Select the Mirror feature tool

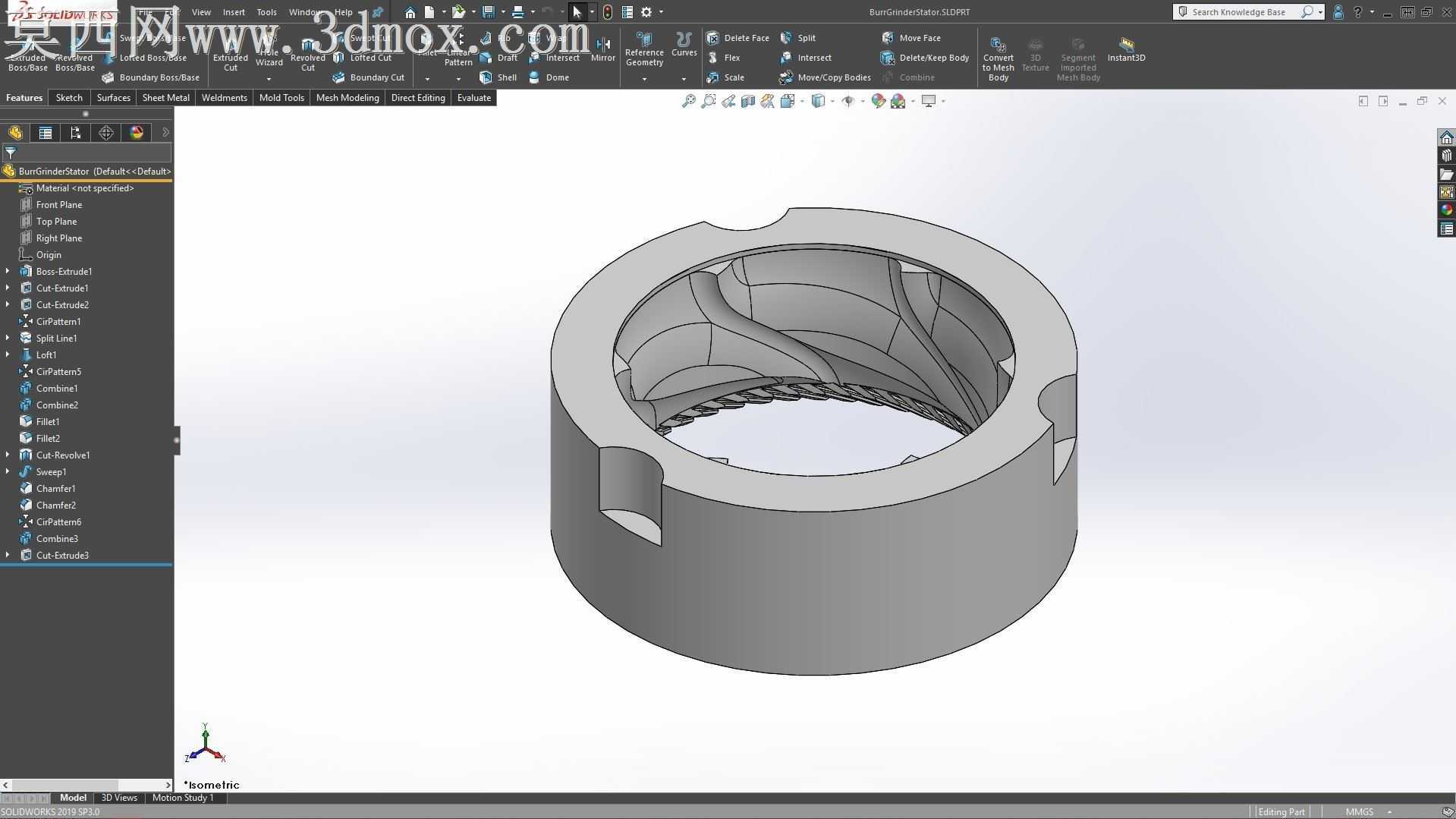click(x=603, y=49)
